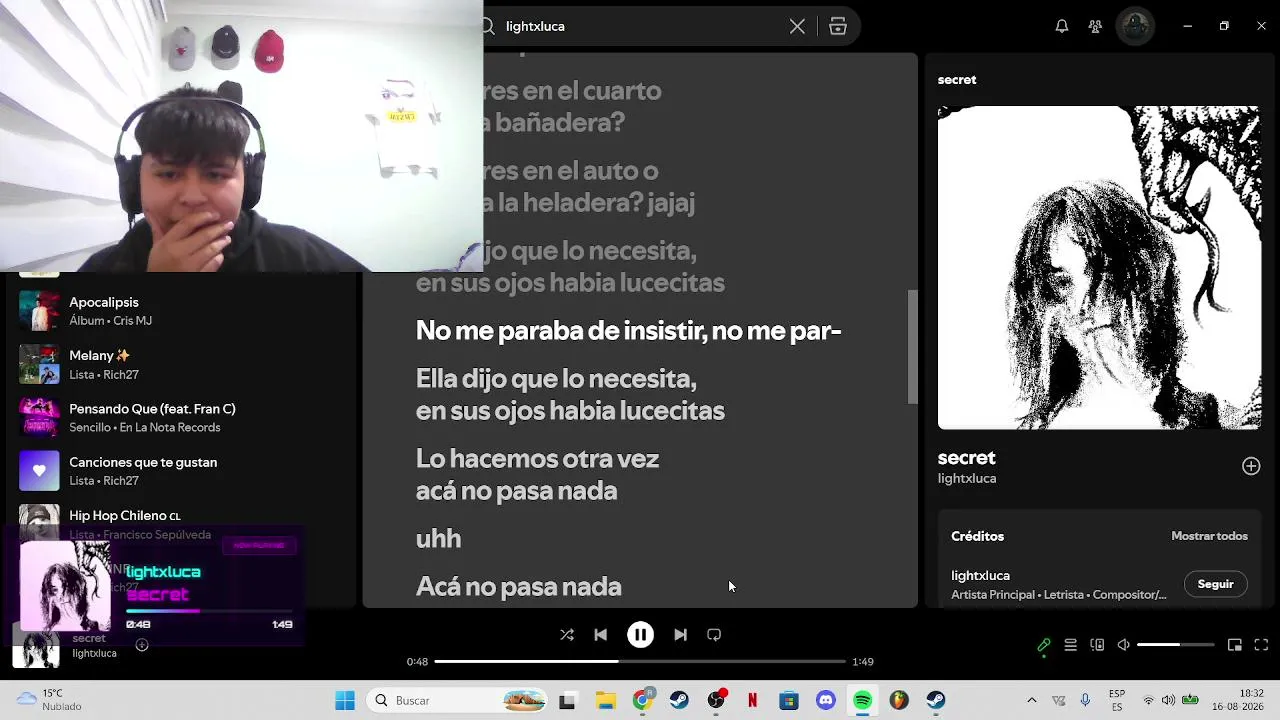Open the Melany playlist
This screenshot has height=720, width=1280.
[180, 364]
